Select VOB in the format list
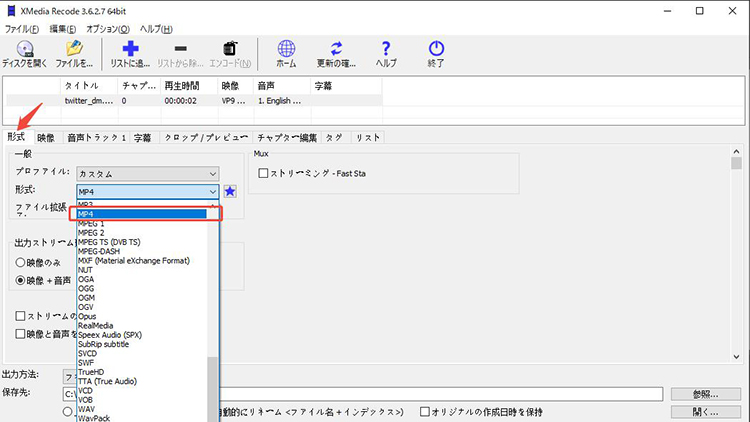Screen dimensions: 750x422 [x=142, y=400]
